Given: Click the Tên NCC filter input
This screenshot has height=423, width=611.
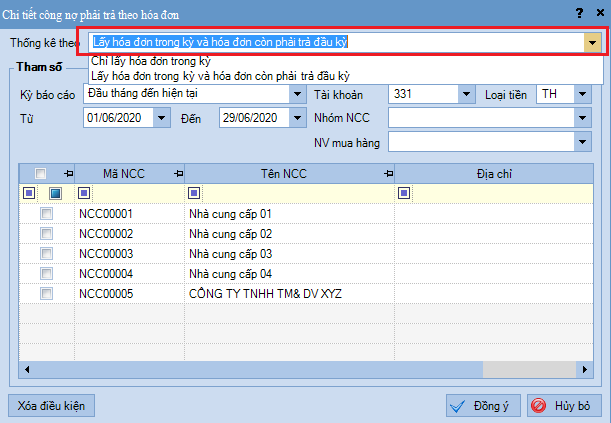Looking at the screenshot, I should [298, 193].
